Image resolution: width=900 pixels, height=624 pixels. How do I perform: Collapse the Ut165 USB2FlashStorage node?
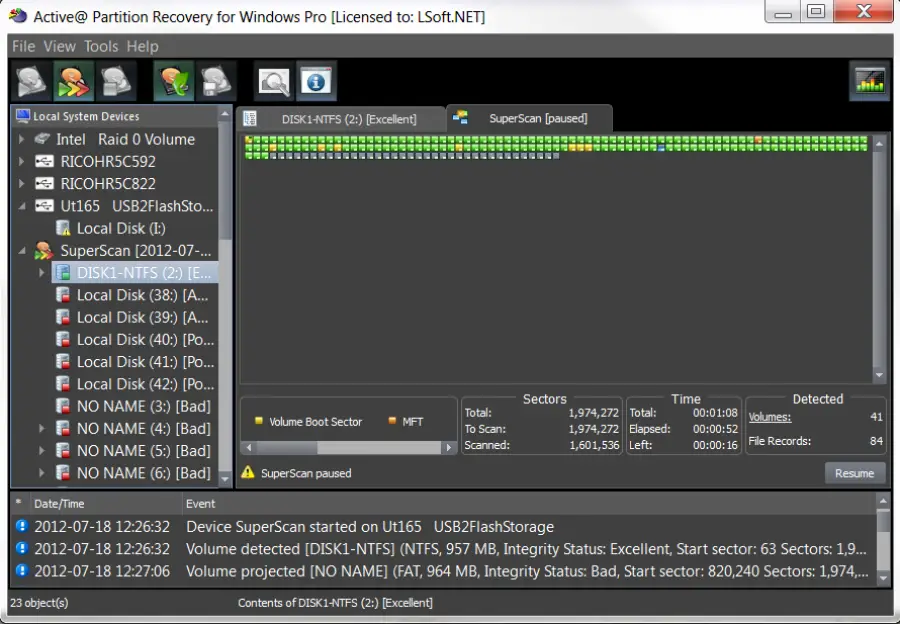(x=22, y=206)
